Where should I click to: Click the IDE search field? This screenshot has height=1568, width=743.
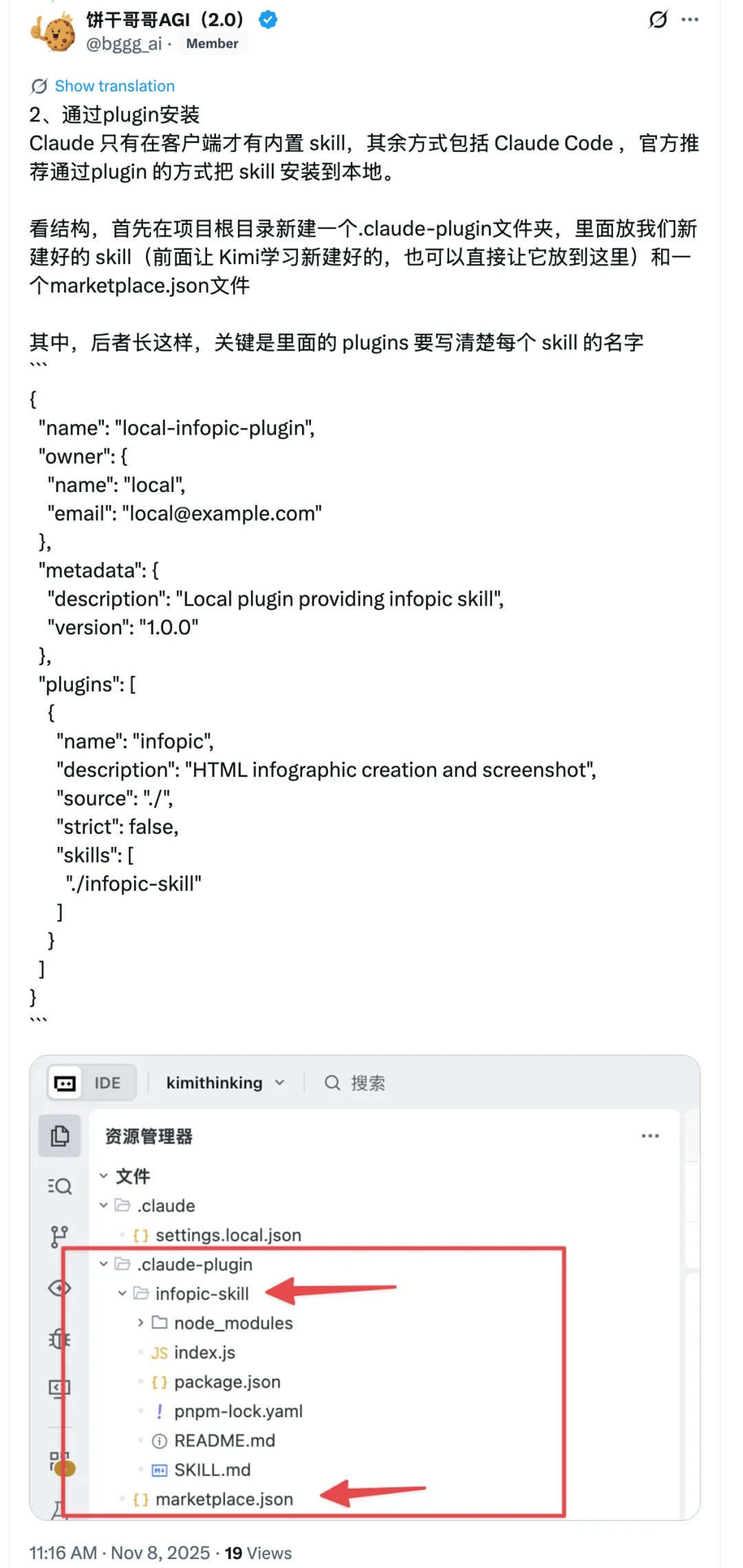367,1084
